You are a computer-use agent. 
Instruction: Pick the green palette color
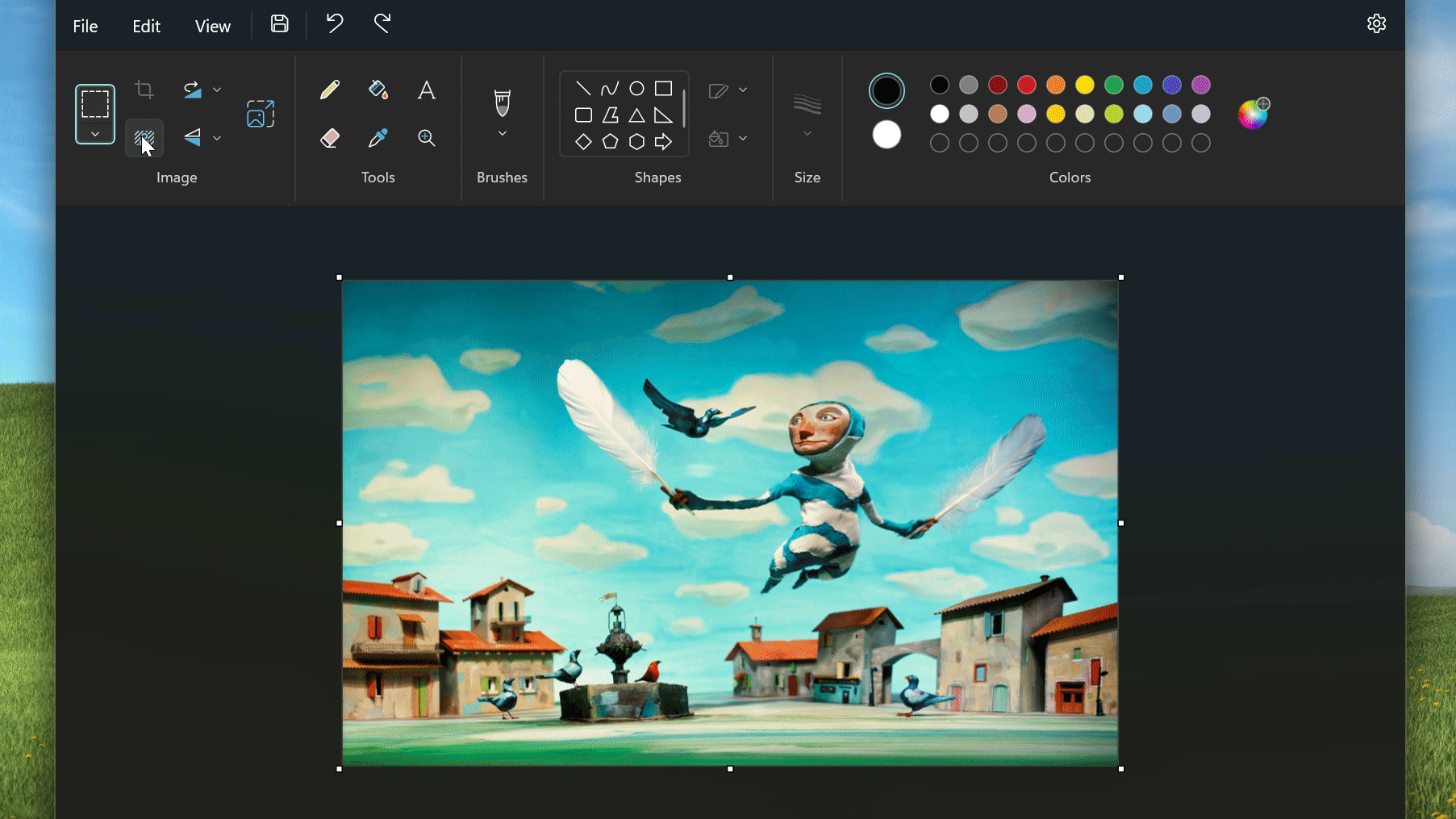(x=1114, y=85)
